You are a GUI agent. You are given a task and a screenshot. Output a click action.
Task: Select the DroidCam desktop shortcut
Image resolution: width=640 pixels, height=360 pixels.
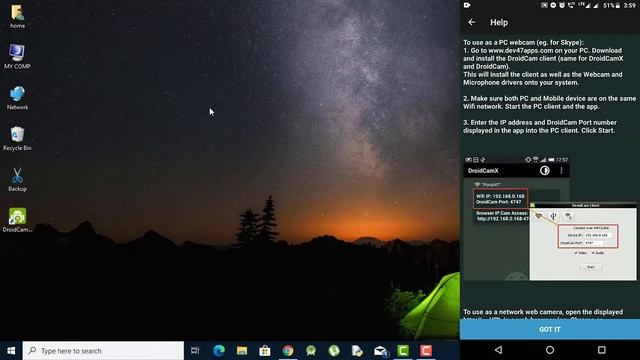(17, 220)
